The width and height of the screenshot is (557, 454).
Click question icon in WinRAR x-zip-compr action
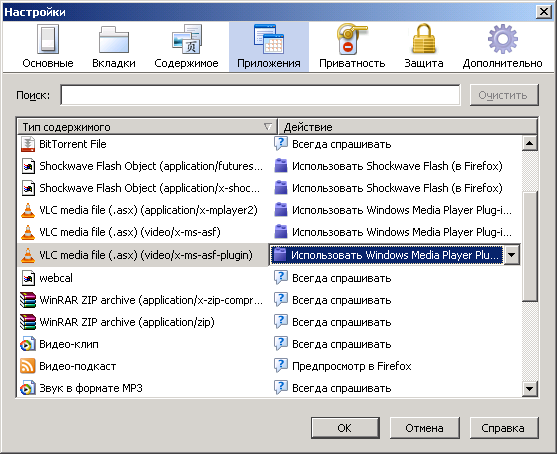point(281,300)
